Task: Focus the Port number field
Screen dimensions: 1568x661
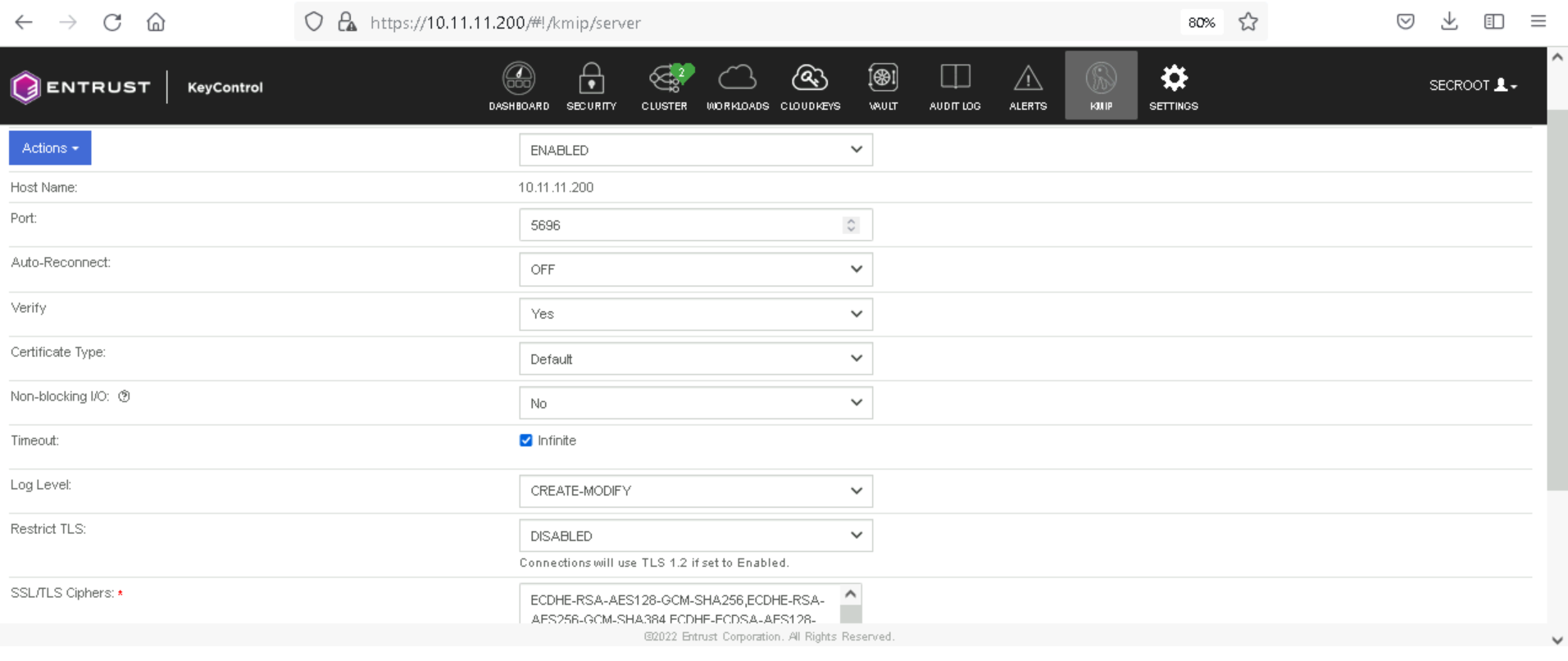Action: [x=696, y=225]
